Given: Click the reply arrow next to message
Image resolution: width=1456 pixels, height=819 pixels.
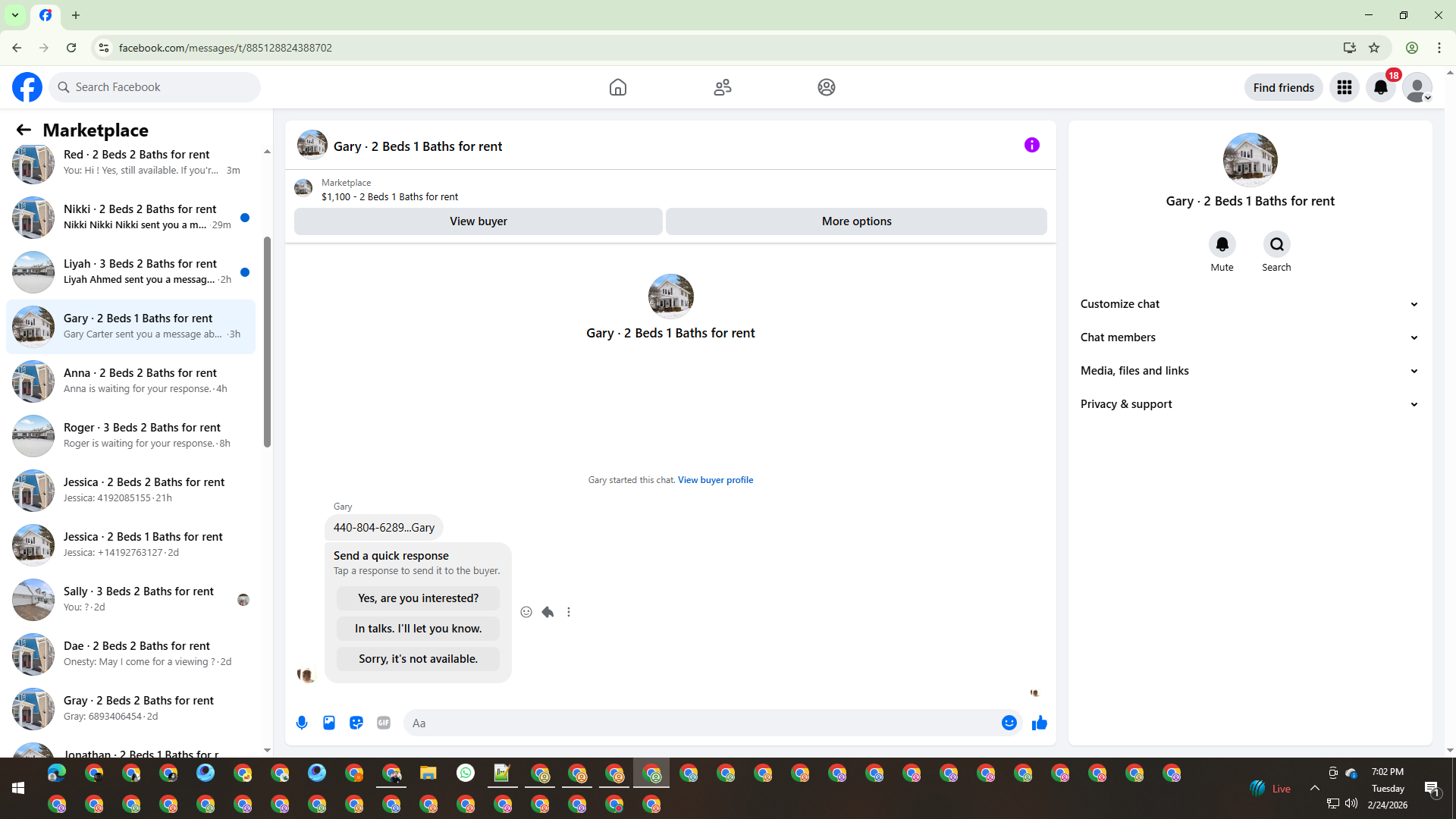Looking at the screenshot, I should click(x=548, y=612).
